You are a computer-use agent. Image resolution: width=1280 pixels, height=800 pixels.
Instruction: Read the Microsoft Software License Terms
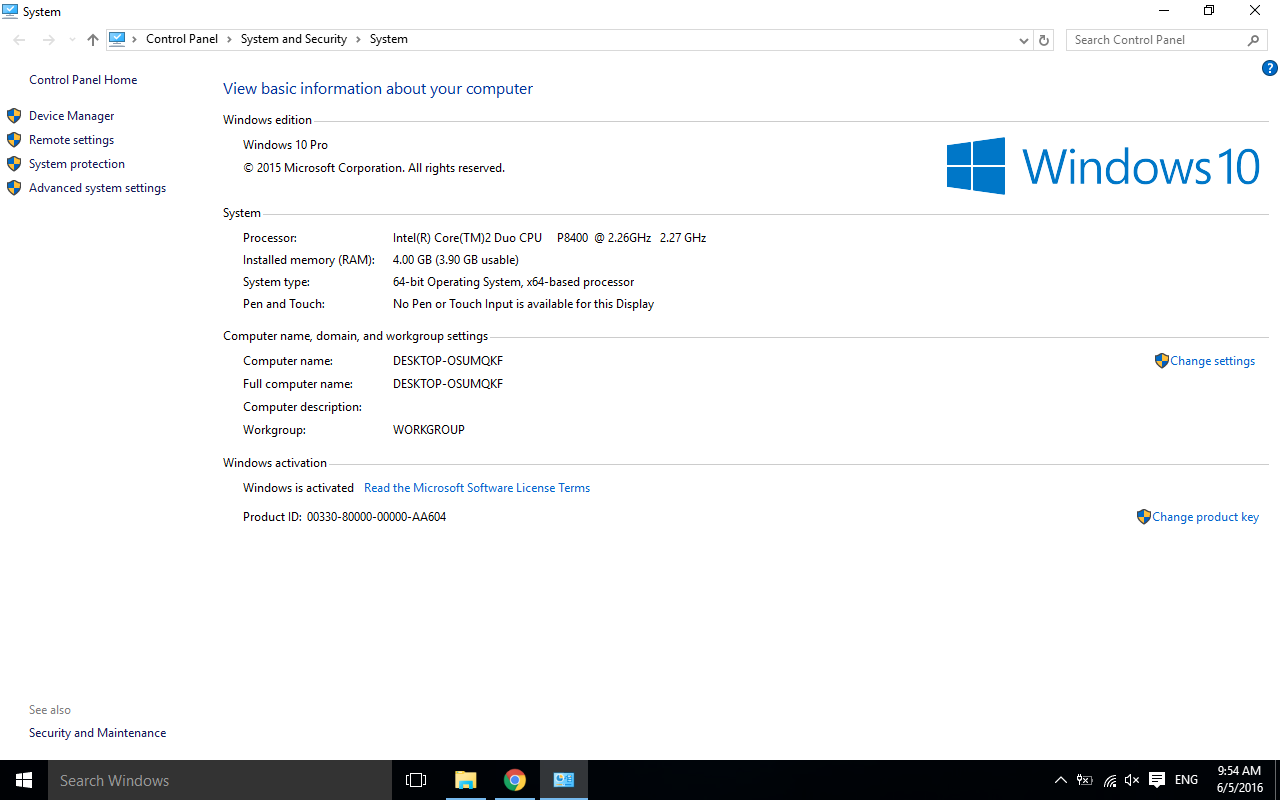[x=477, y=488]
